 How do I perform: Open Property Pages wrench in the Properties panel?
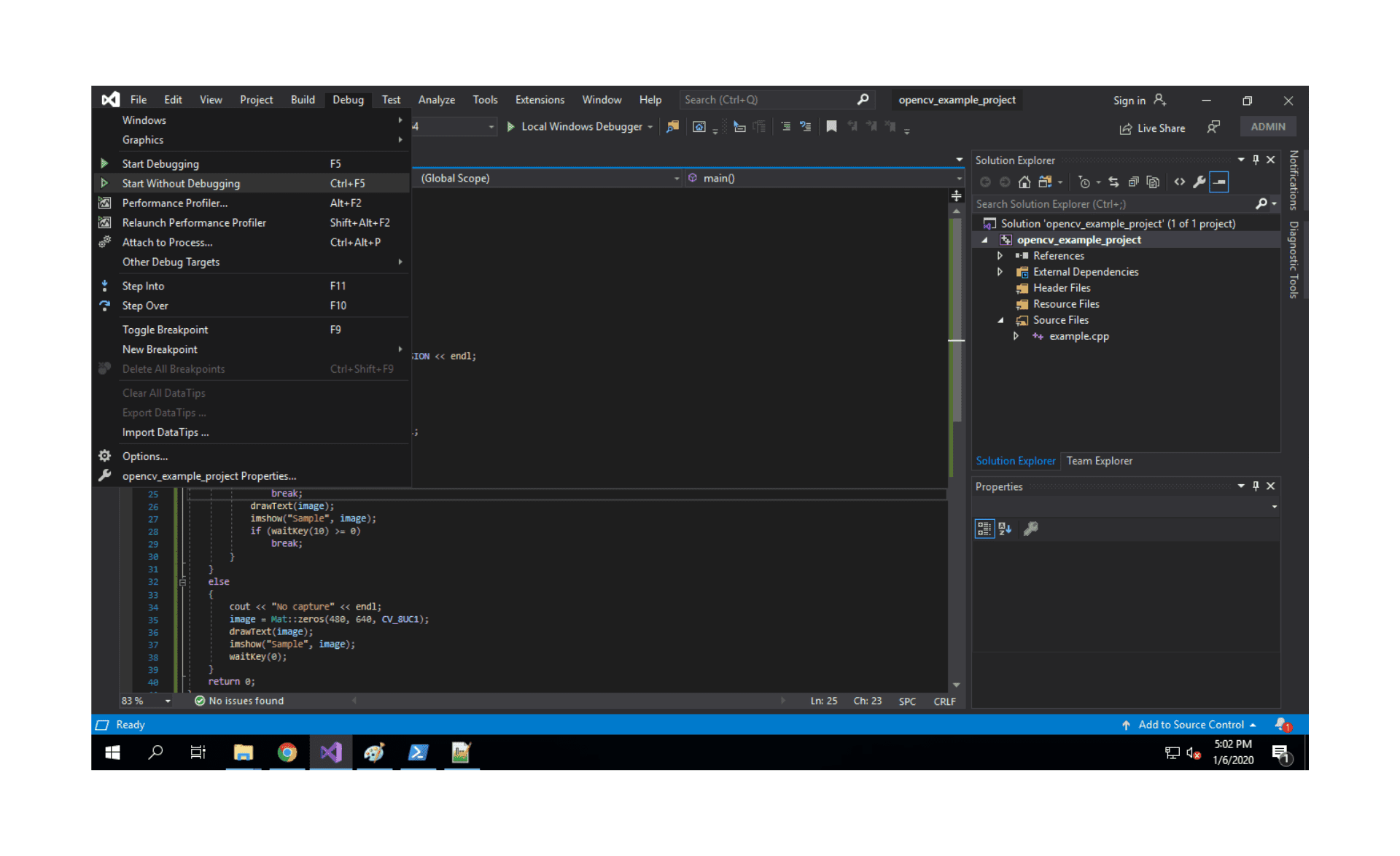click(1031, 529)
